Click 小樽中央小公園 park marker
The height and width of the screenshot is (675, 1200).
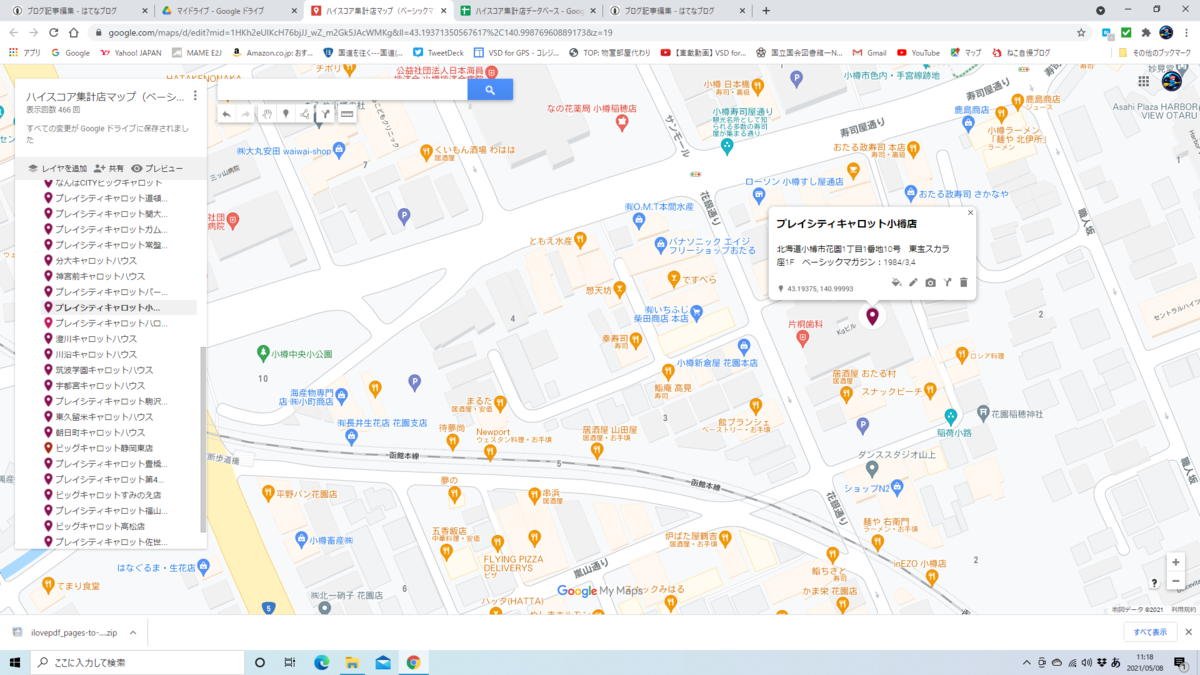[x=263, y=353]
